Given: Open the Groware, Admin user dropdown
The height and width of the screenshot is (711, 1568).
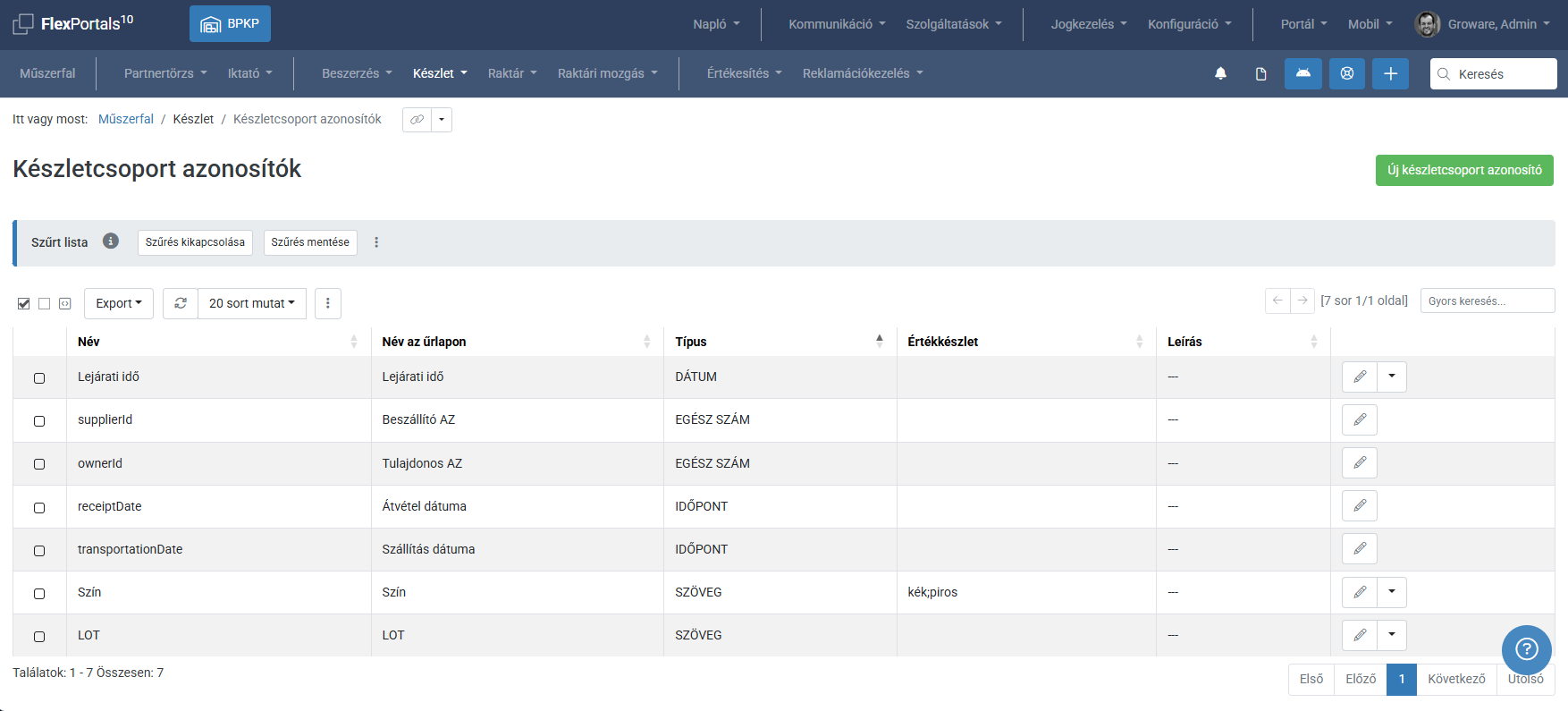Looking at the screenshot, I should click(1498, 24).
